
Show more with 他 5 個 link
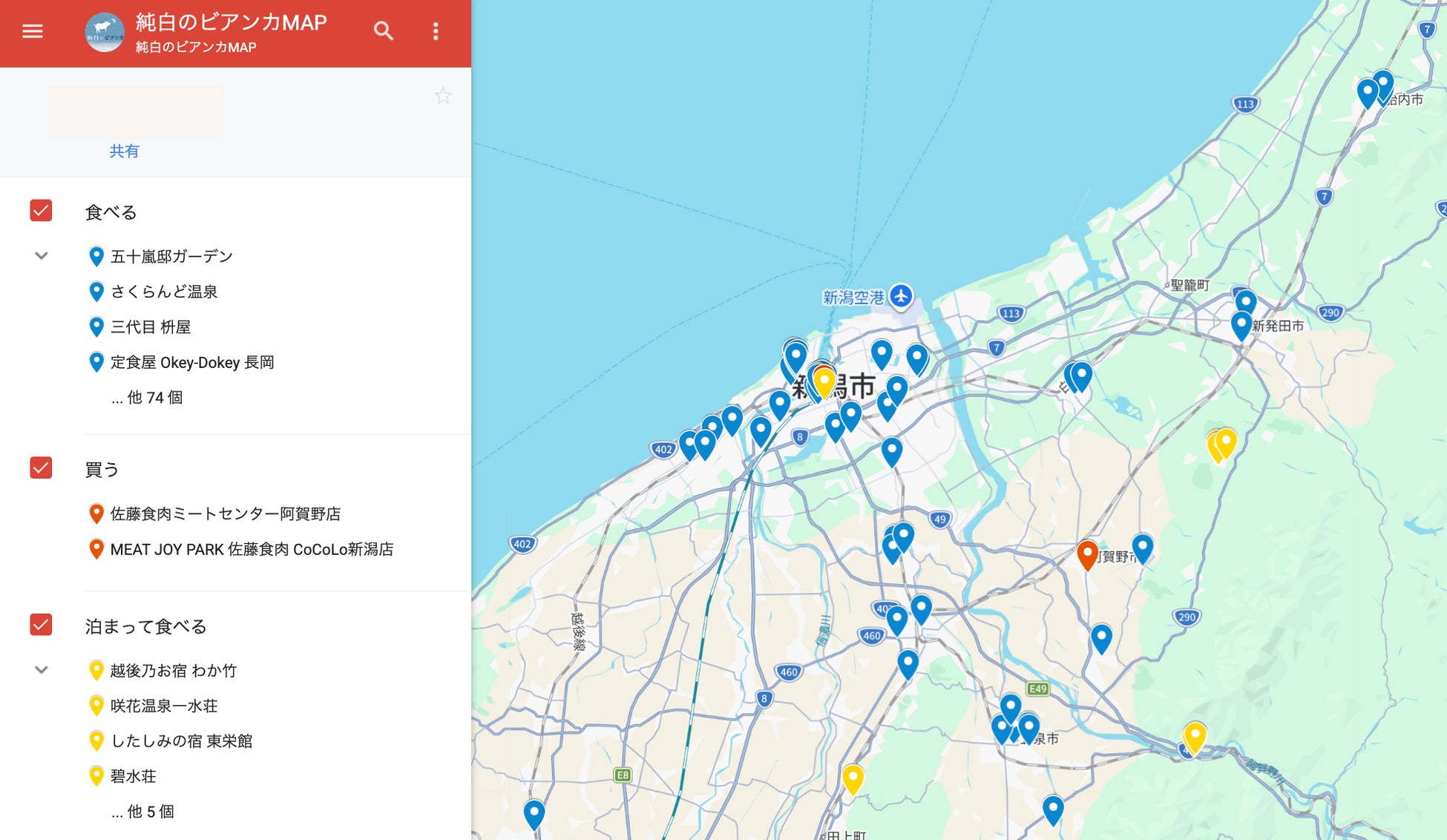coord(142,812)
